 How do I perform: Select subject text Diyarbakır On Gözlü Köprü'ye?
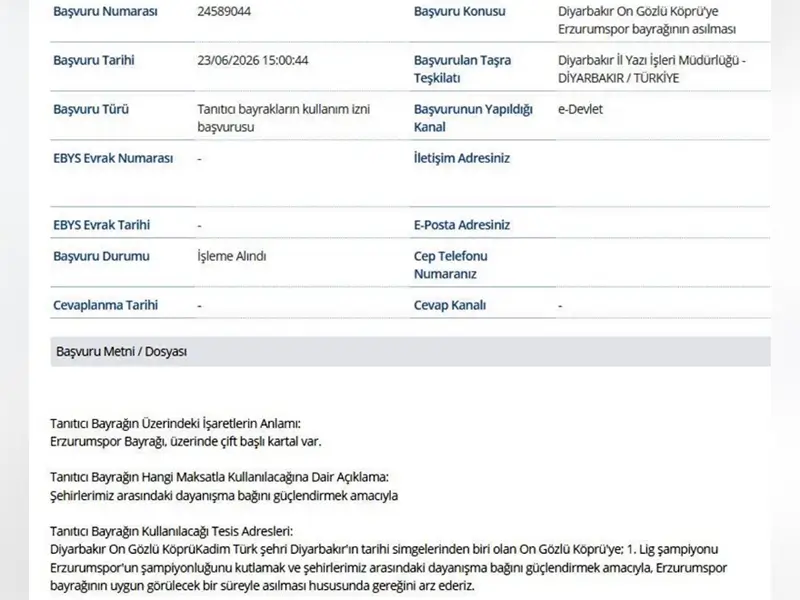coord(638,11)
